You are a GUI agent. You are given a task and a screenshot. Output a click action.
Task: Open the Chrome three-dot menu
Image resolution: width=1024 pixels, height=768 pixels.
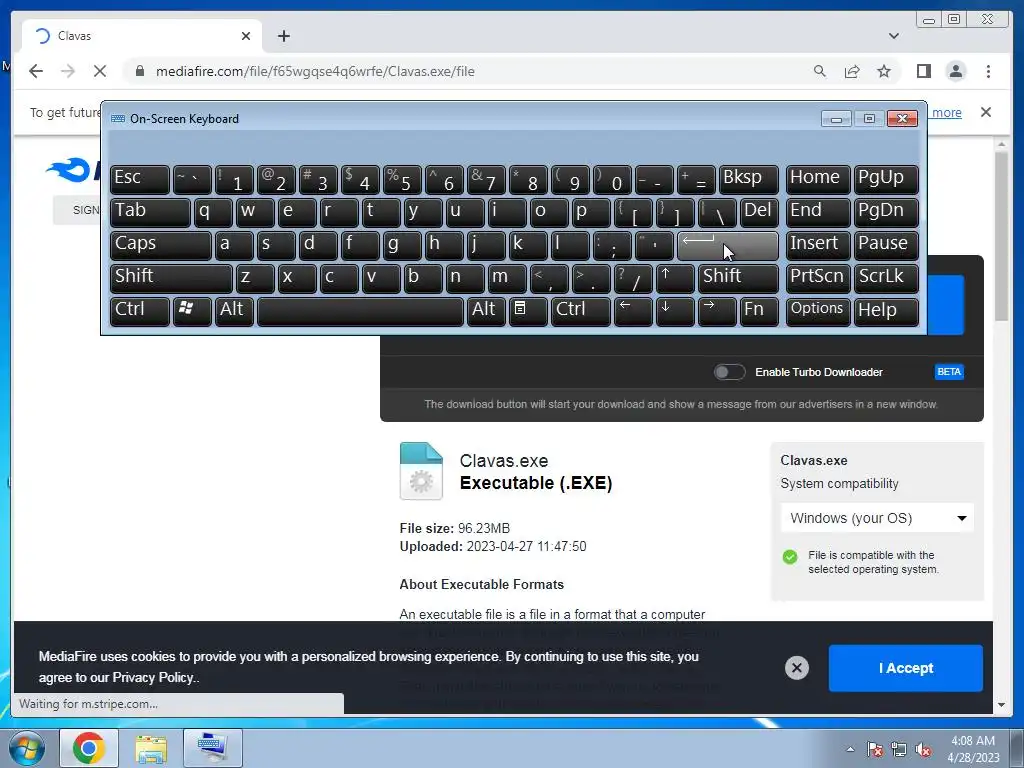[988, 71]
